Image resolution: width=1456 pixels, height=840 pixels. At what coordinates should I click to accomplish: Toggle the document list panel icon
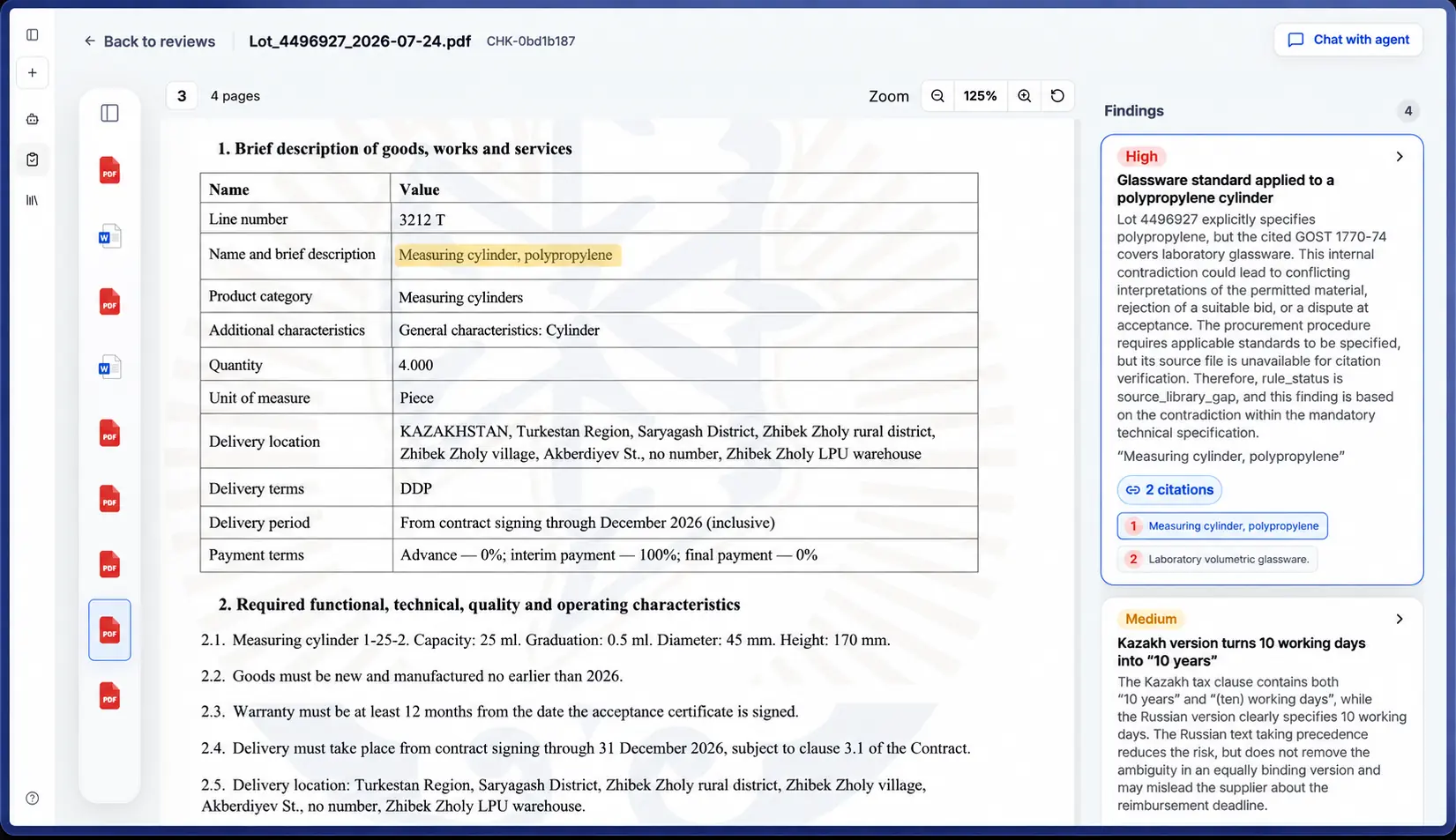(x=109, y=113)
